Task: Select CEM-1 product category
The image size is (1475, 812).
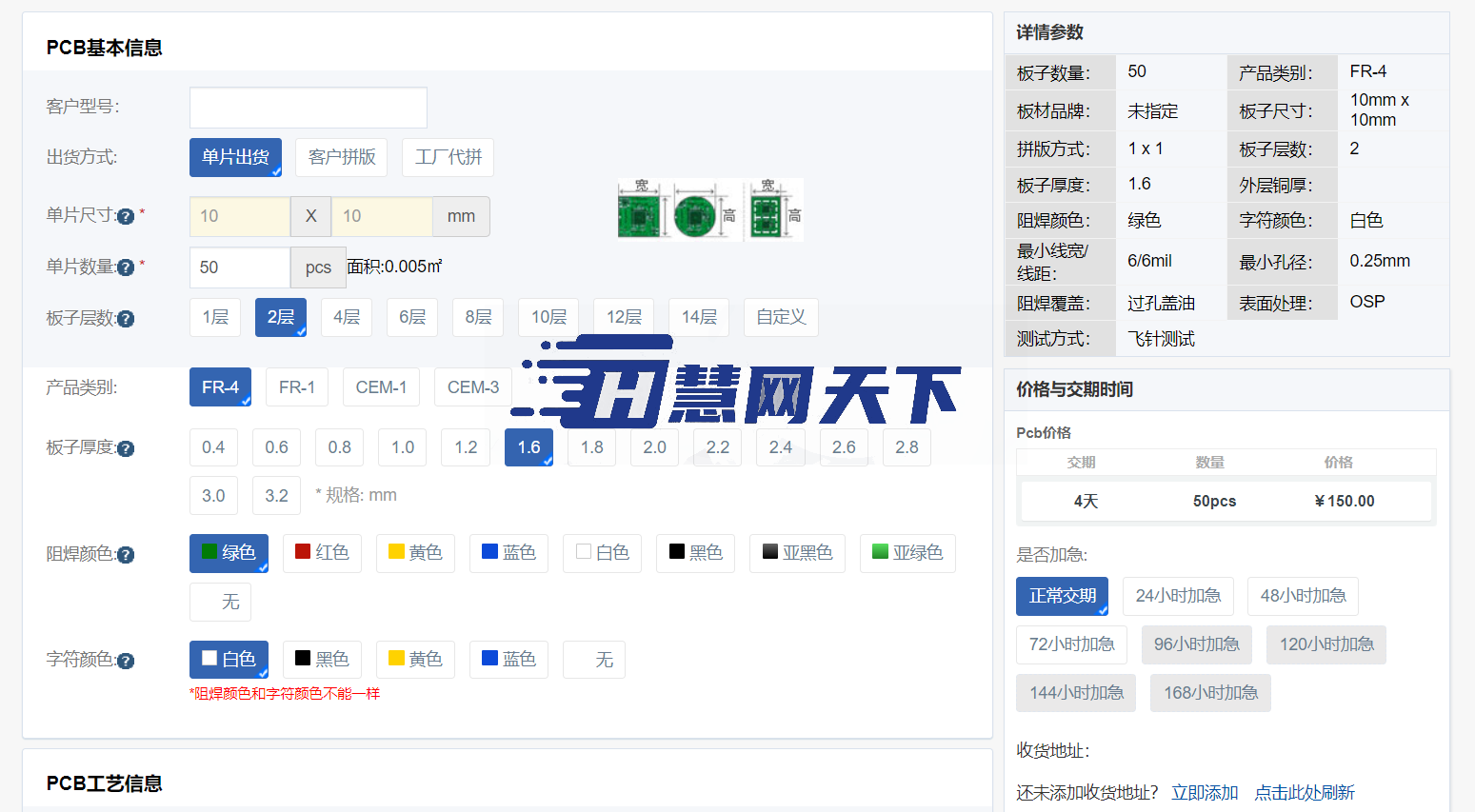Action: (x=381, y=387)
